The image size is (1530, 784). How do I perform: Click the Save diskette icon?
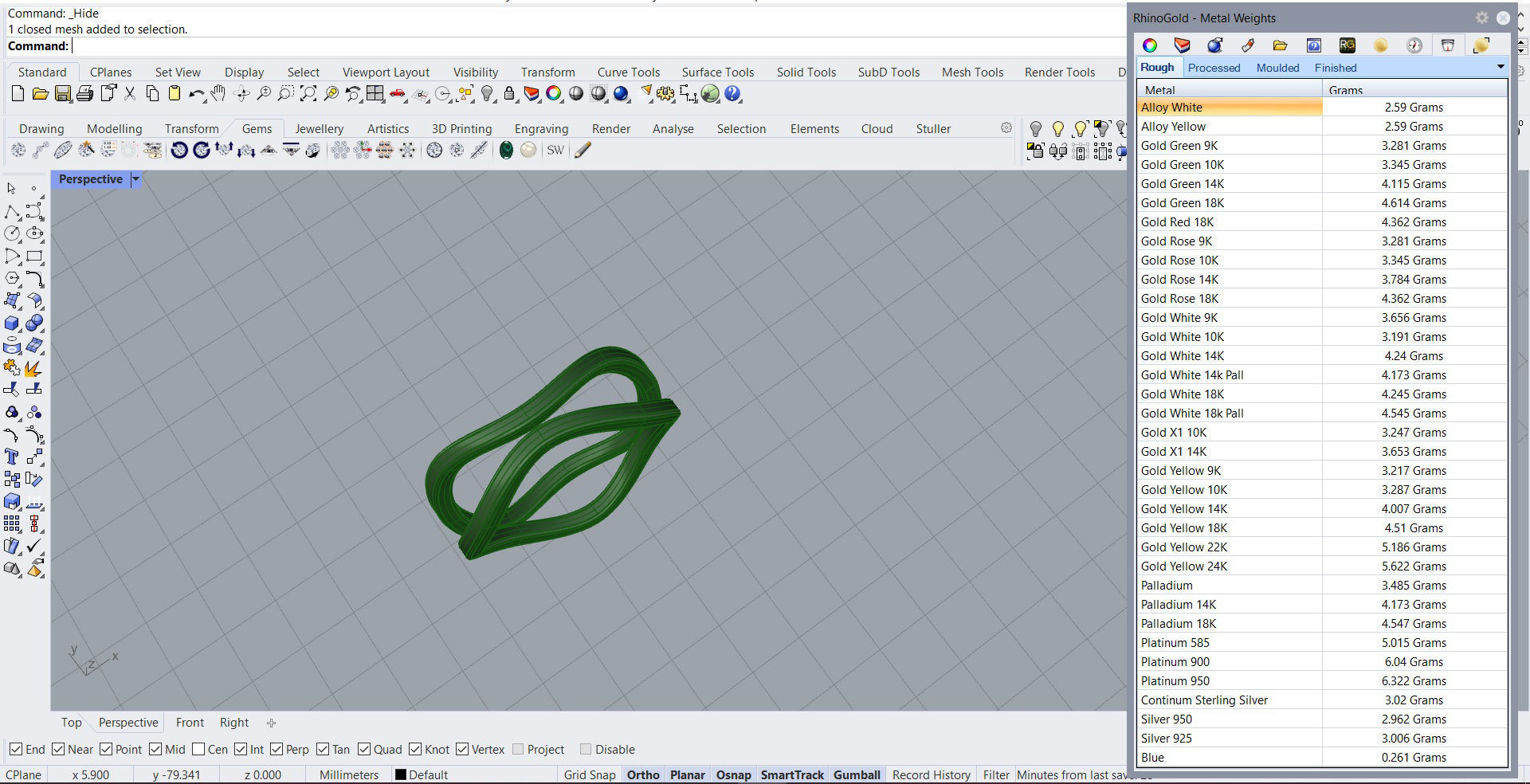(62, 94)
